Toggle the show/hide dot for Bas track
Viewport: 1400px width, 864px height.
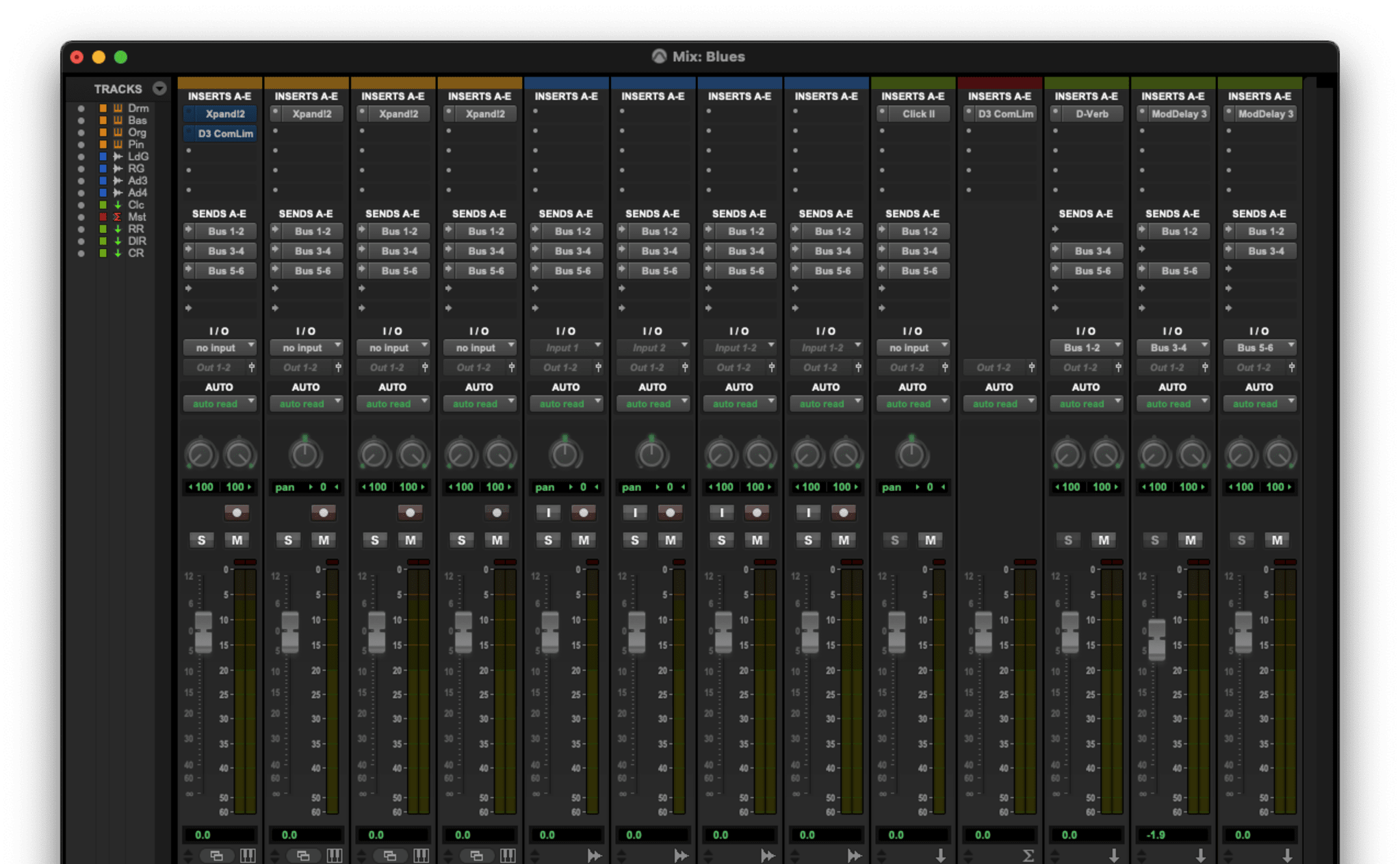click(81, 120)
